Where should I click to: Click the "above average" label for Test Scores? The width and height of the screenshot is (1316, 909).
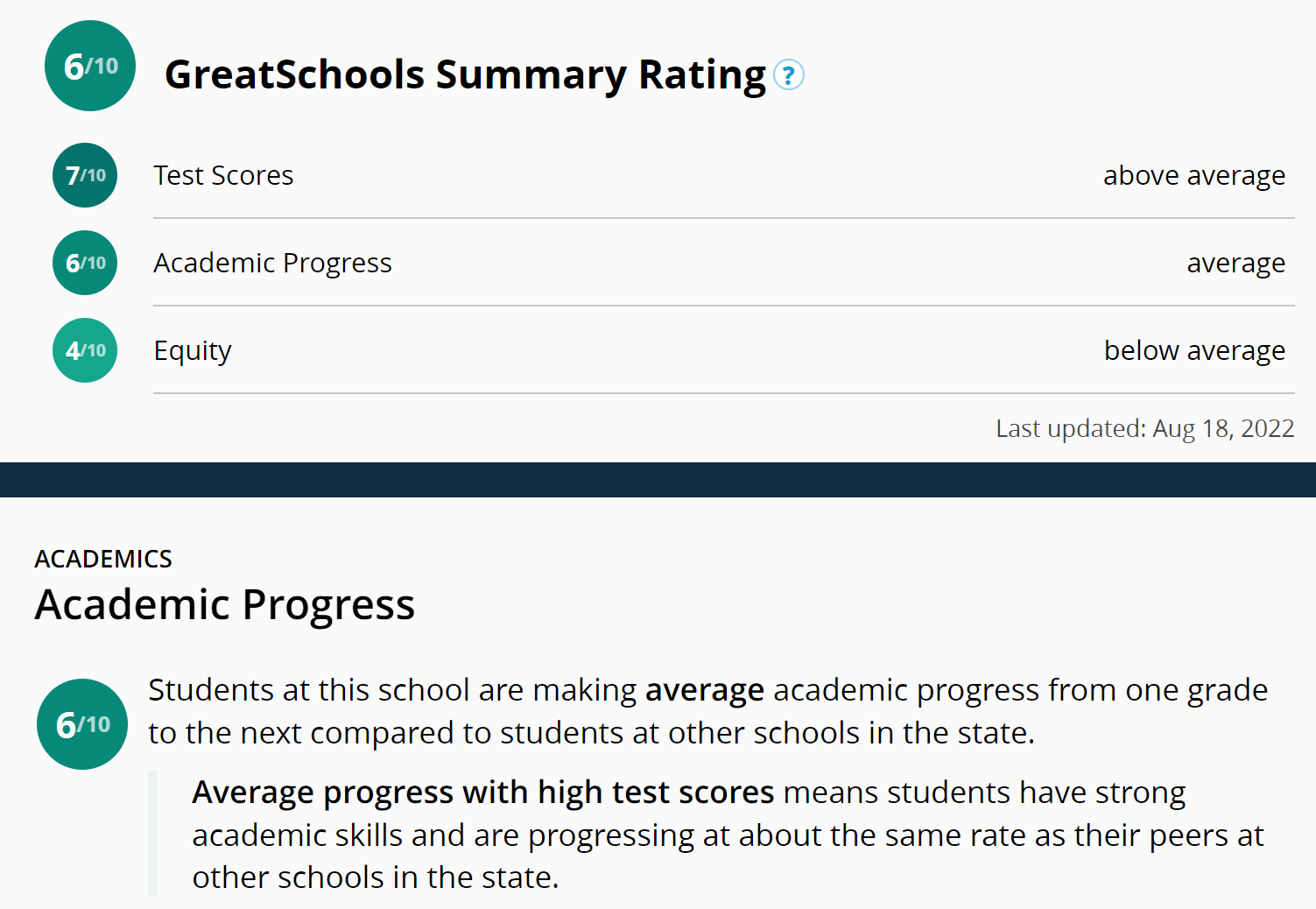pyautogui.click(x=1193, y=175)
